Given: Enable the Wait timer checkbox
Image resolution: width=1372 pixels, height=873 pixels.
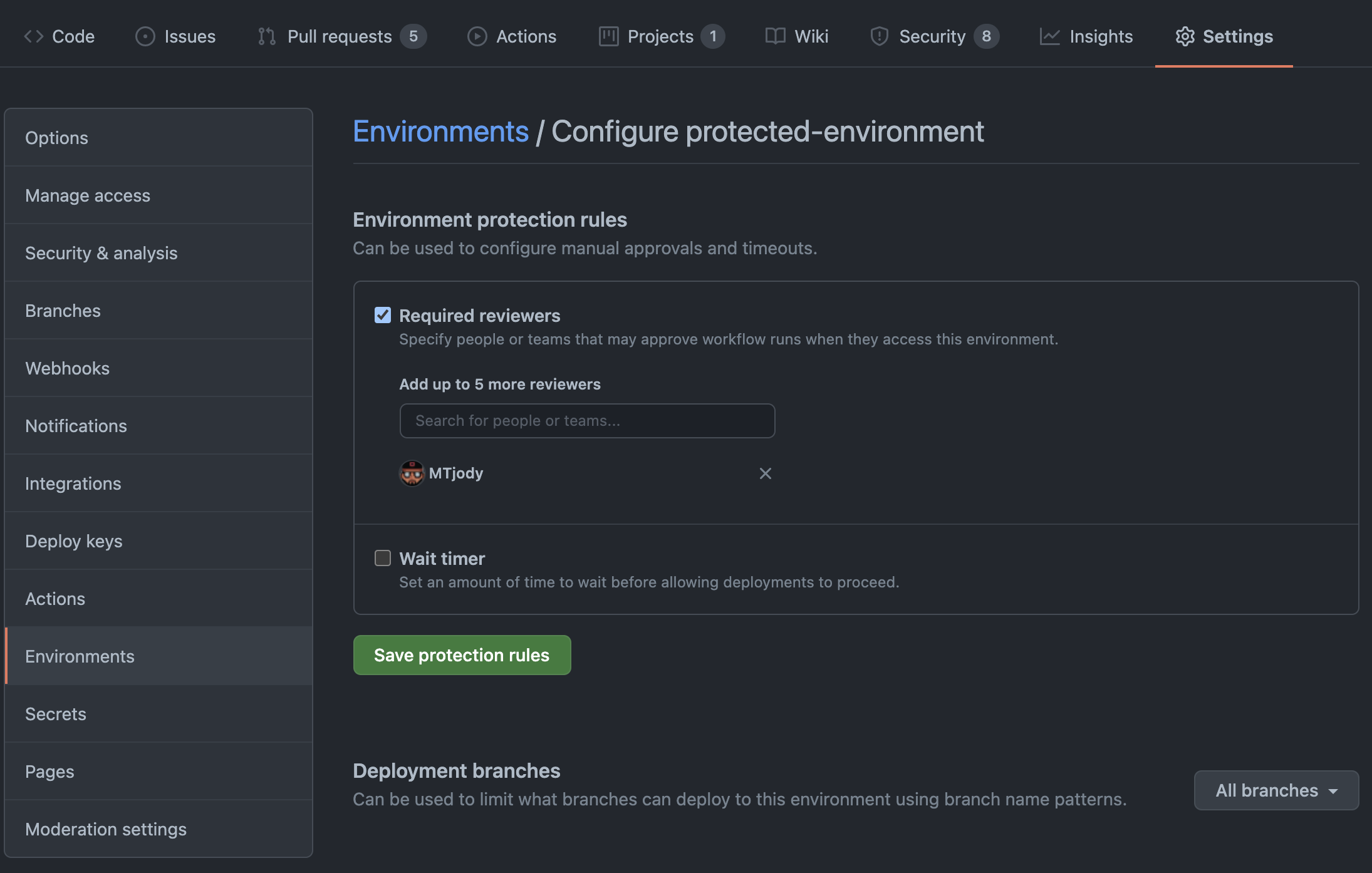Looking at the screenshot, I should pos(383,558).
